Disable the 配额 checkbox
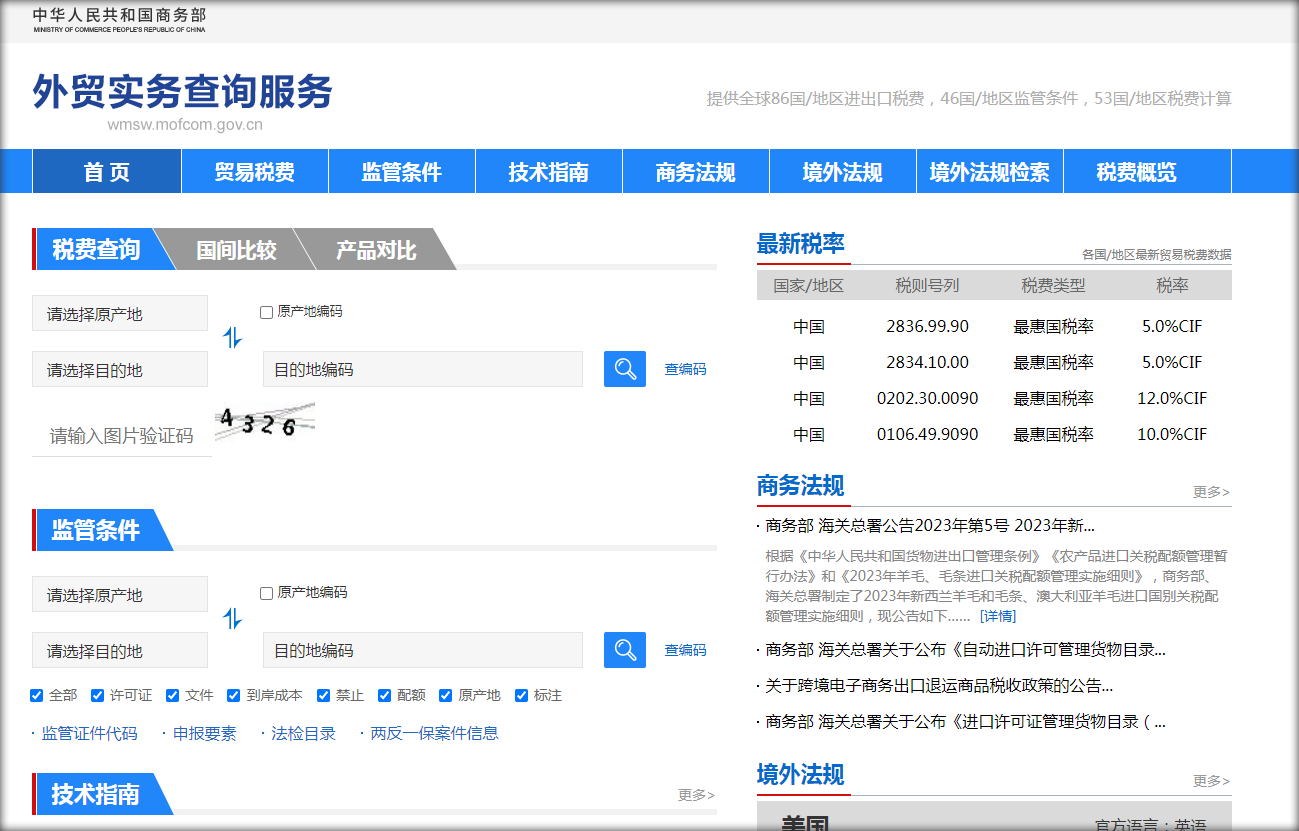1299x831 pixels. tap(385, 695)
